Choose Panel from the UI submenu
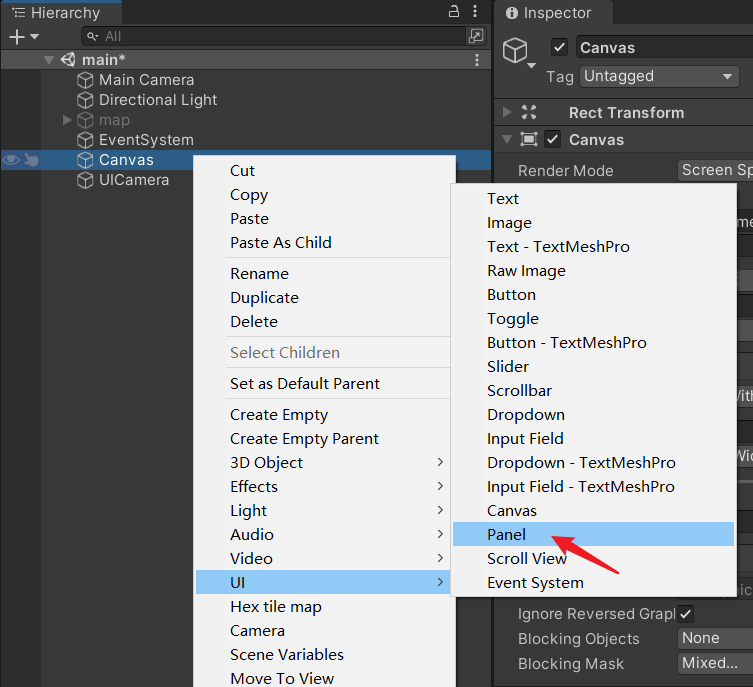Image resolution: width=753 pixels, height=687 pixels. click(593, 534)
